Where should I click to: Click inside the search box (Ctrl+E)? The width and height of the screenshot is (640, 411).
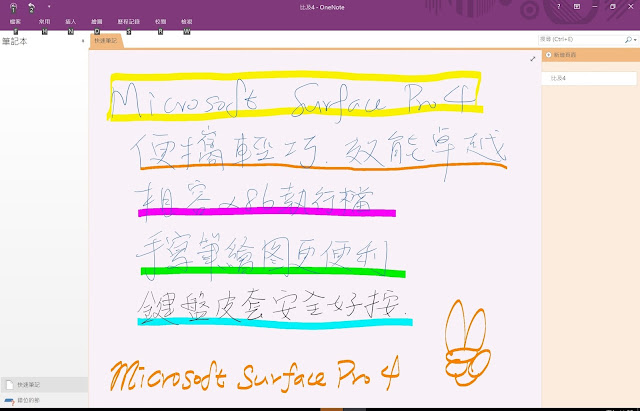click(x=581, y=40)
